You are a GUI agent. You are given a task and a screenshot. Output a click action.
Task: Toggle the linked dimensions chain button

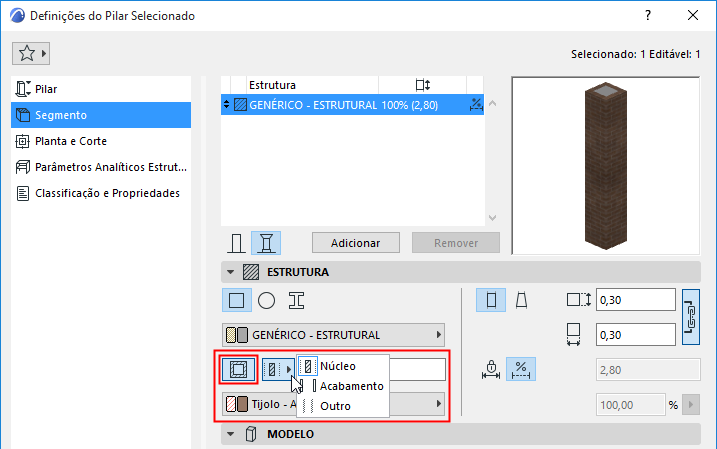[x=690, y=317]
